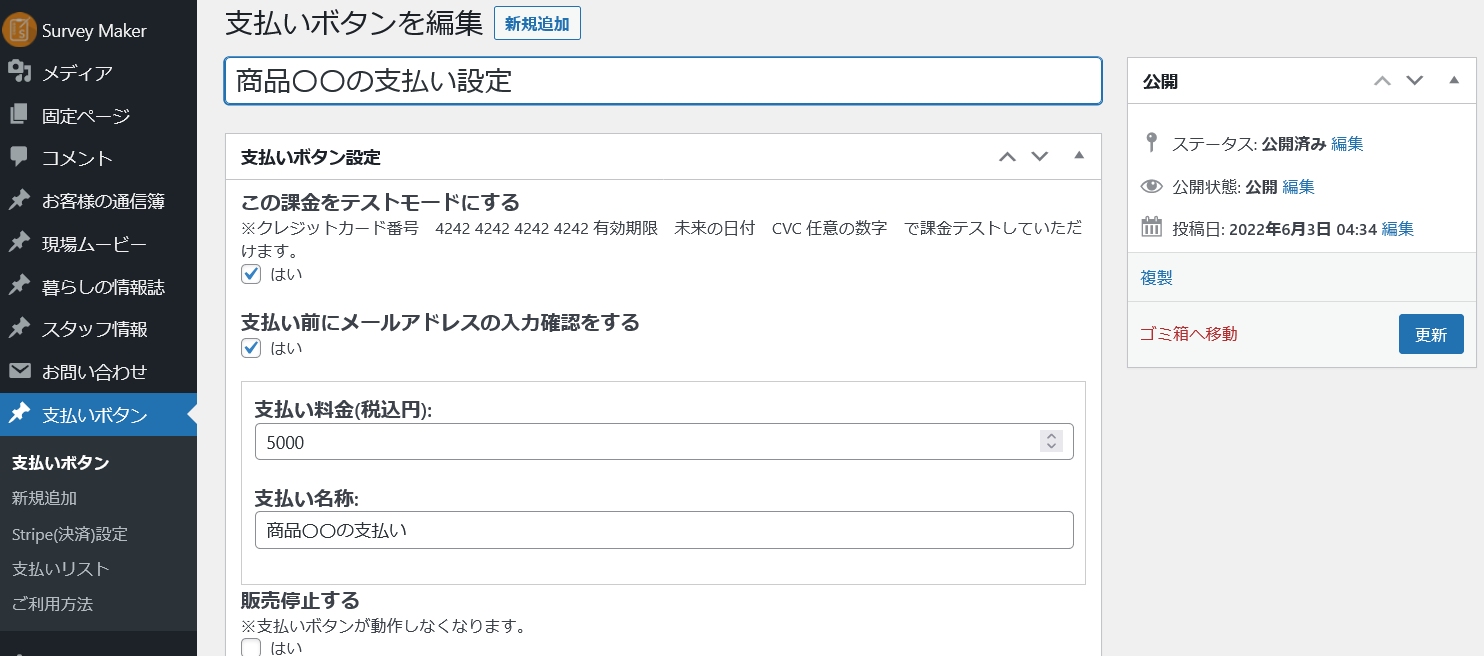Image resolution: width=1484 pixels, height=656 pixels.
Task: Click 編集 link next to 投稿日
Action: (x=1397, y=228)
